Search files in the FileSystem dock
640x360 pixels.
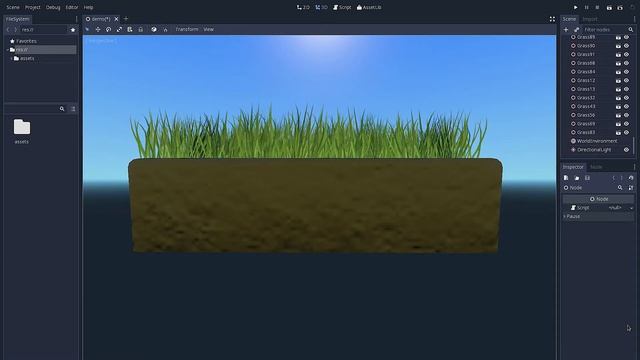pyautogui.click(x=62, y=109)
